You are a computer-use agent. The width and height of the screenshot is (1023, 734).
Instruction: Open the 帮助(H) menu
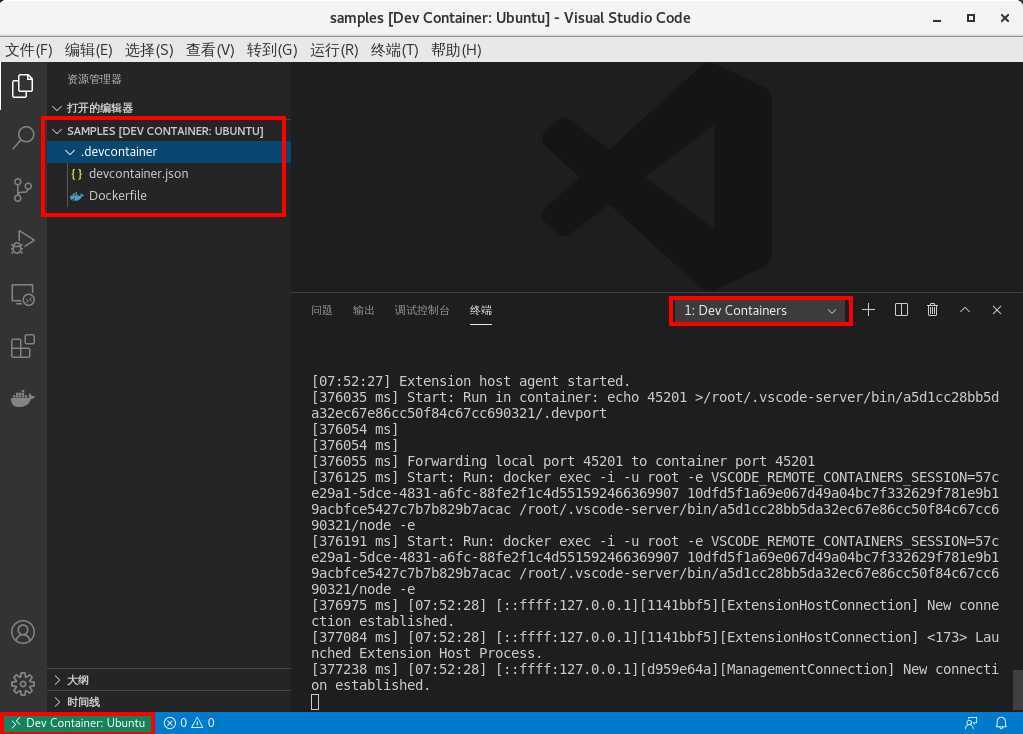click(x=456, y=50)
